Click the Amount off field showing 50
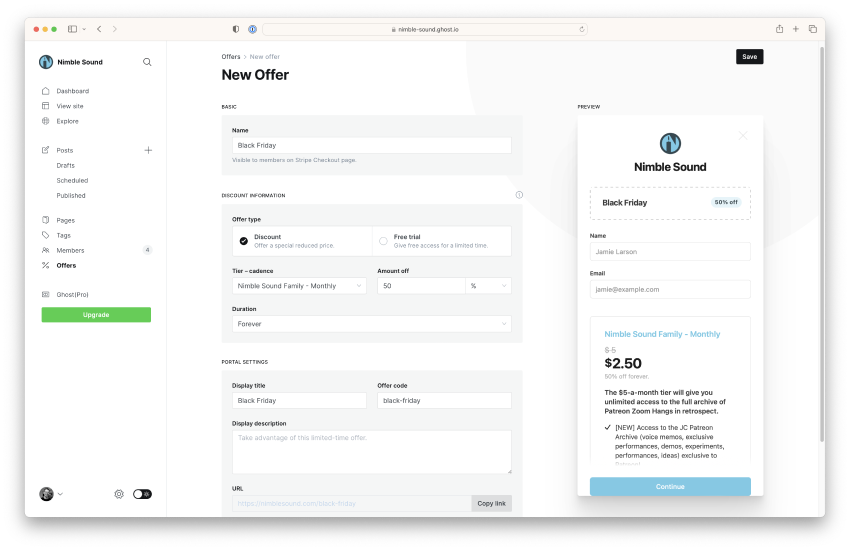The width and height of the screenshot is (850, 550). [x=421, y=286]
